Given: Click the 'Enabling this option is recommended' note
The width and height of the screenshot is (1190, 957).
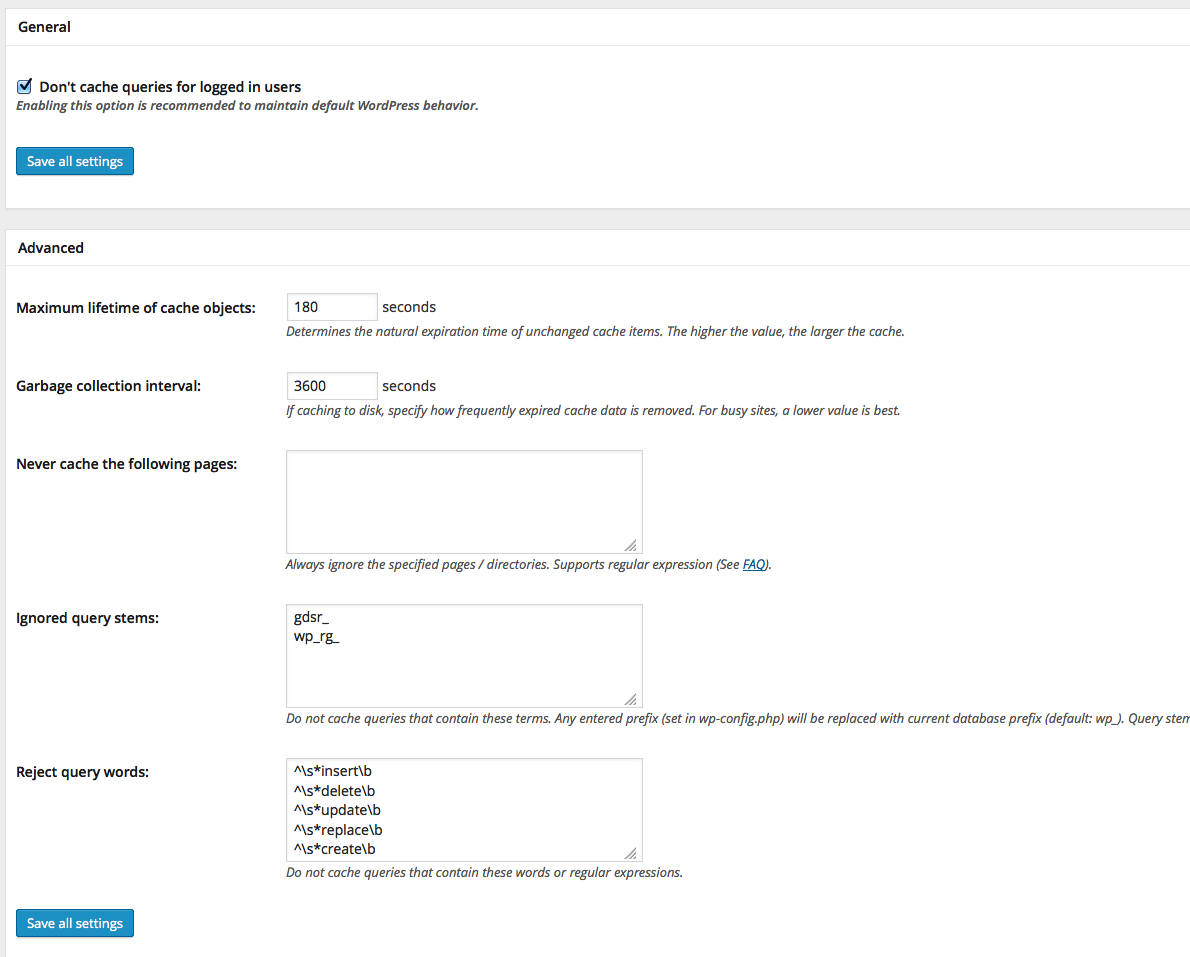Looking at the screenshot, I should point(247,105).
